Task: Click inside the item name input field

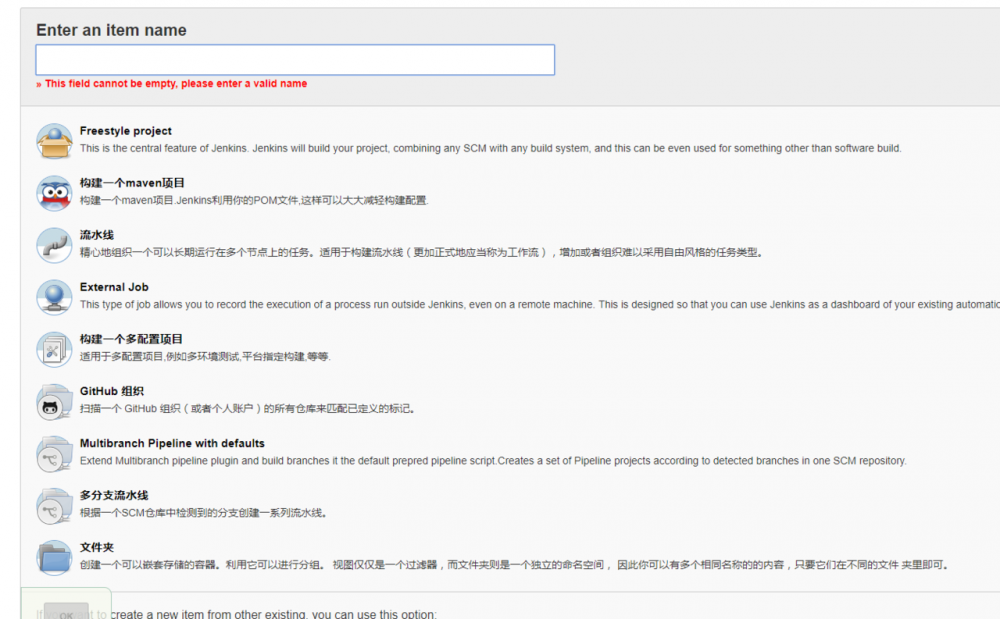Action: click(295, 59)
